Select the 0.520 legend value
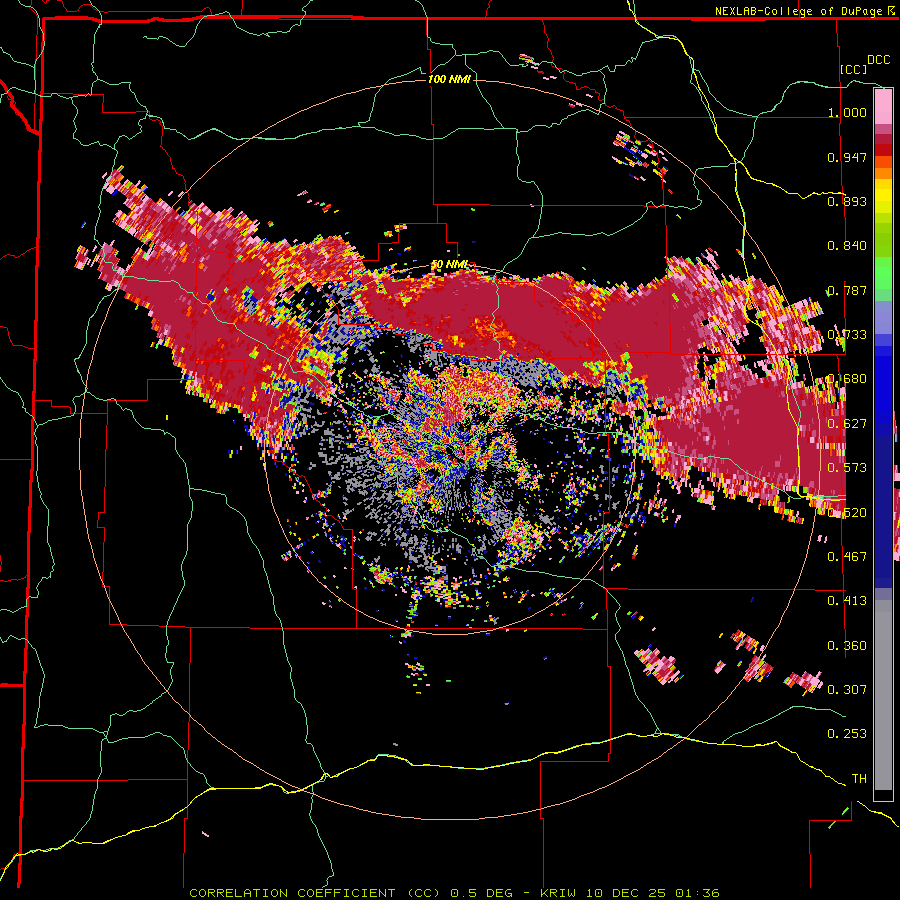900x900 pixels. (x=847, y=512)
